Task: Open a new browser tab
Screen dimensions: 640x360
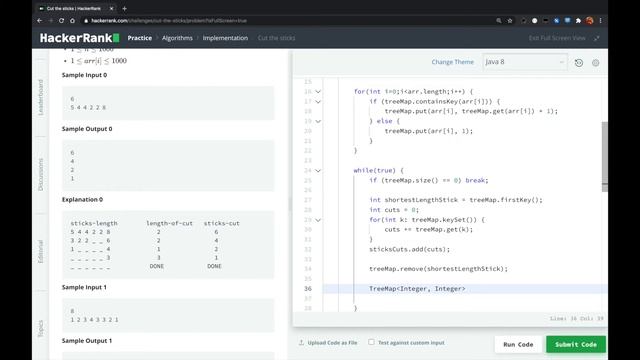Action: 124,8
